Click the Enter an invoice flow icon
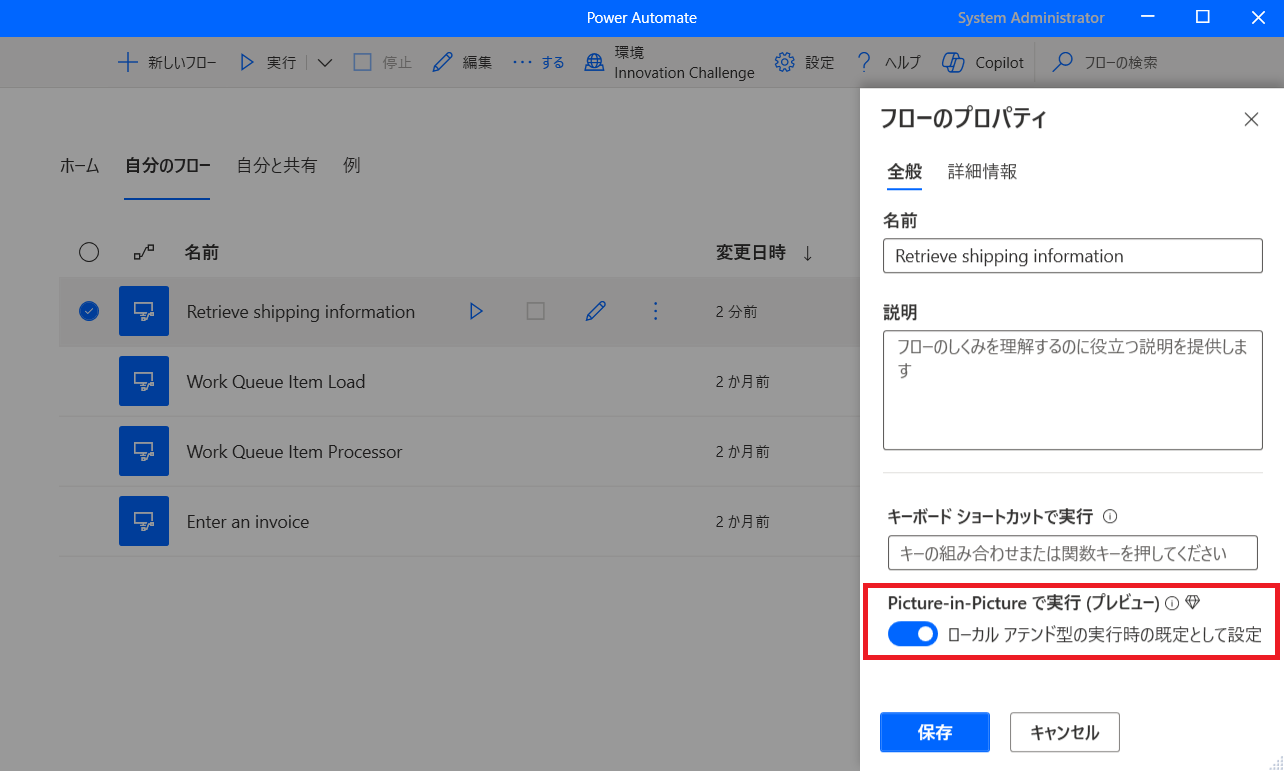Viewport: 1284px width, 771px height. (144, 521)
